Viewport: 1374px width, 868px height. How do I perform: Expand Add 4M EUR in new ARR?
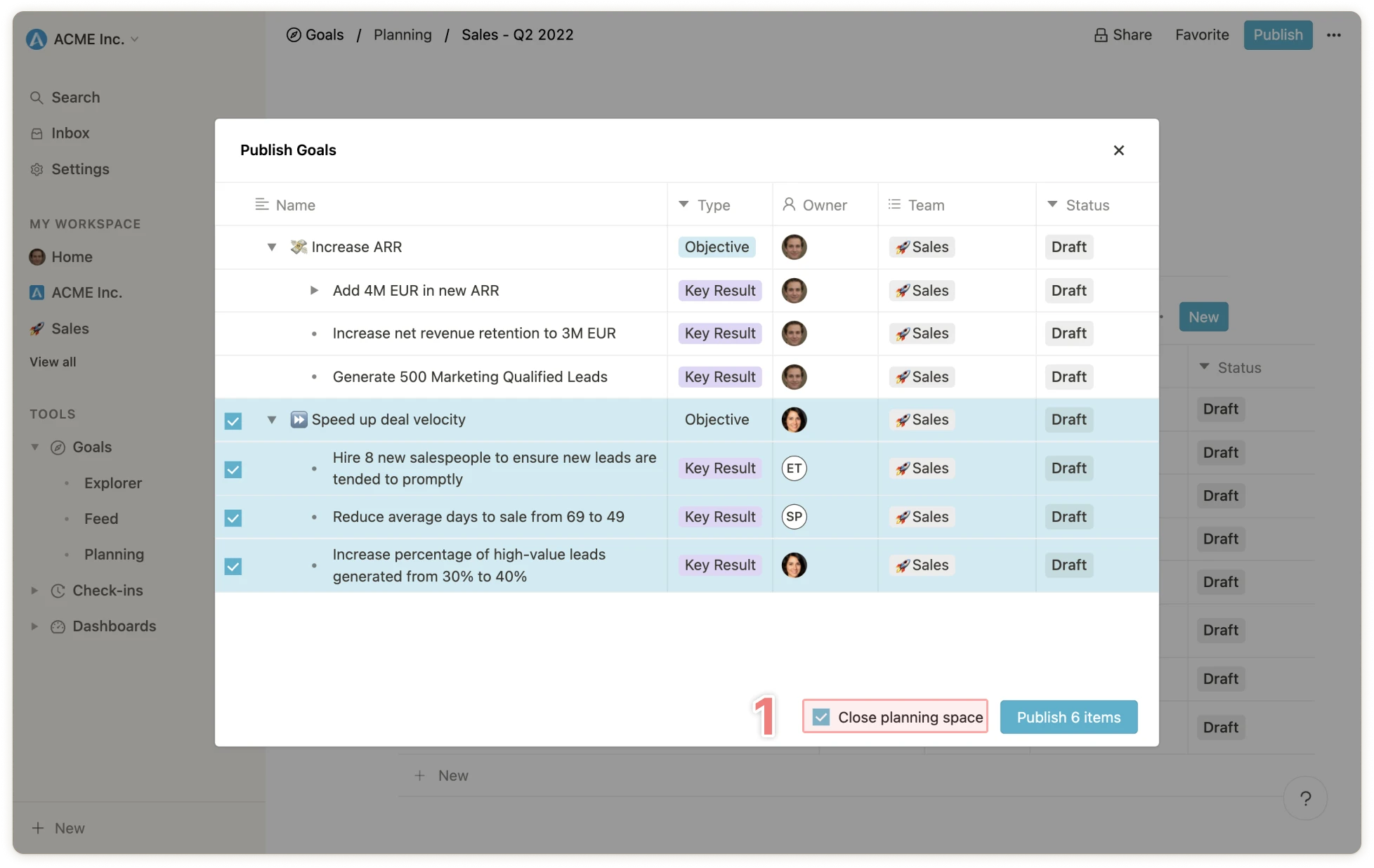pyautogui.click(x=314, y=291)
